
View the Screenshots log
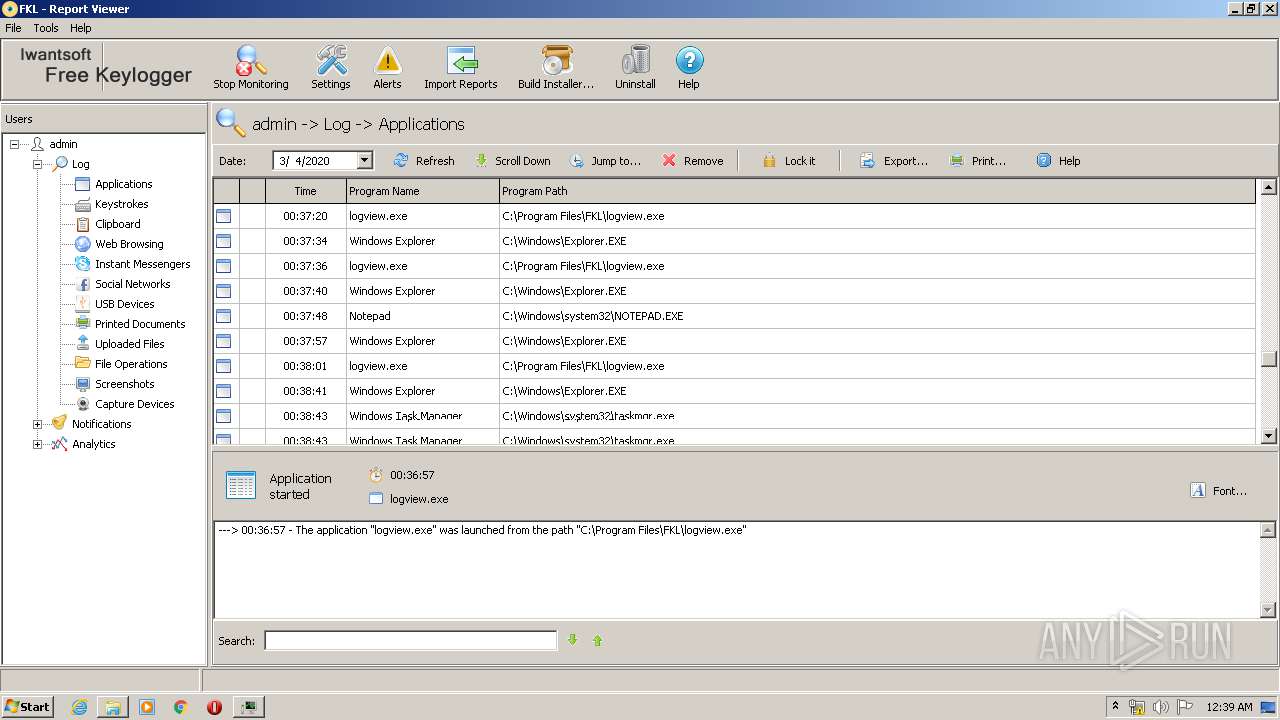point(124,384)
